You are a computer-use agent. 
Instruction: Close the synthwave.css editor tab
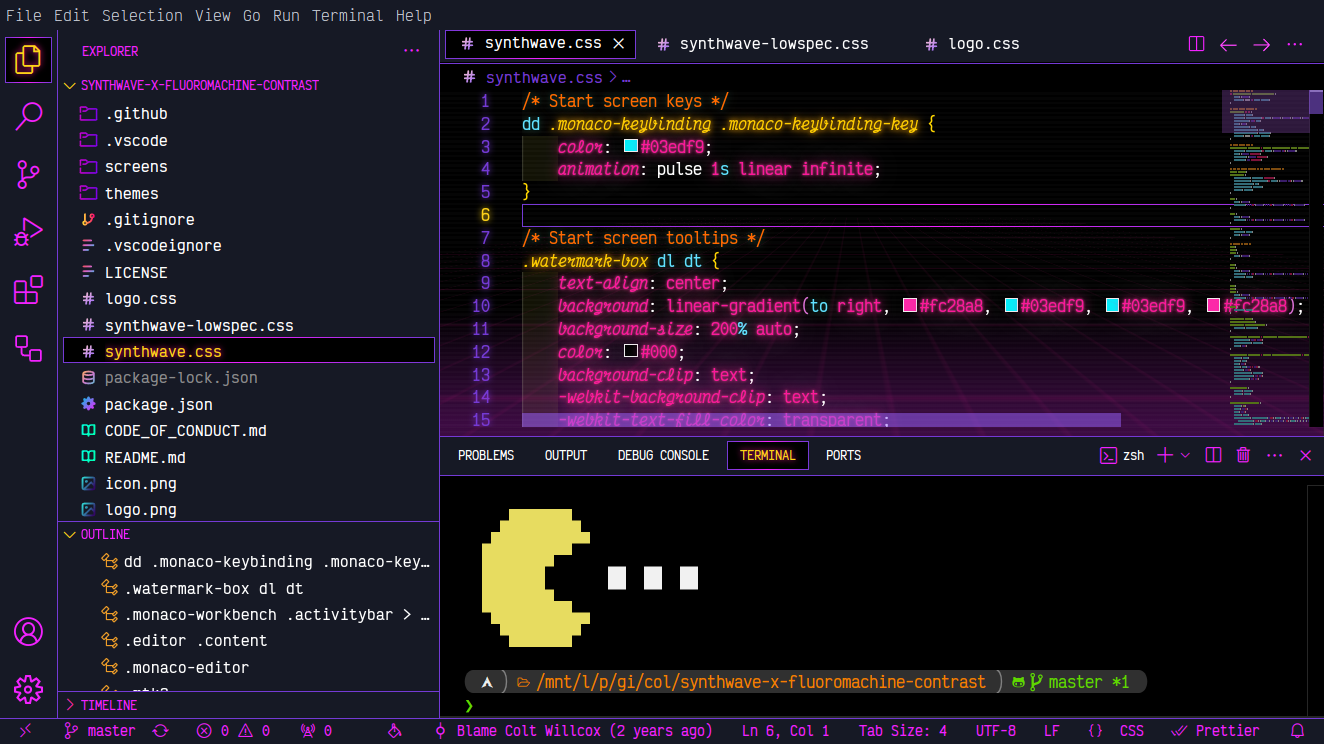(x=619, y=44)
